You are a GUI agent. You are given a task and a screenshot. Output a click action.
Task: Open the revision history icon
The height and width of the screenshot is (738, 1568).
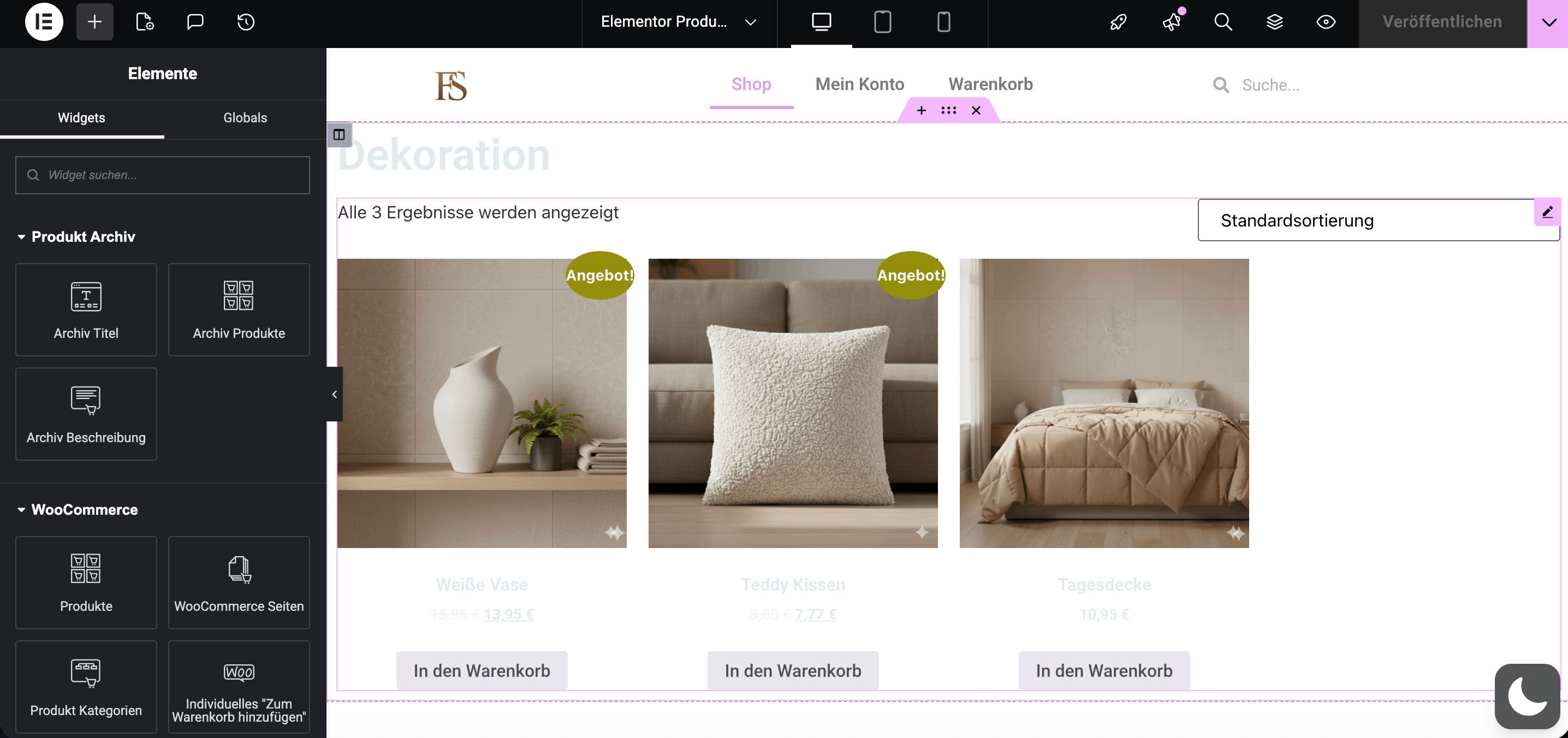click(245, 22)
